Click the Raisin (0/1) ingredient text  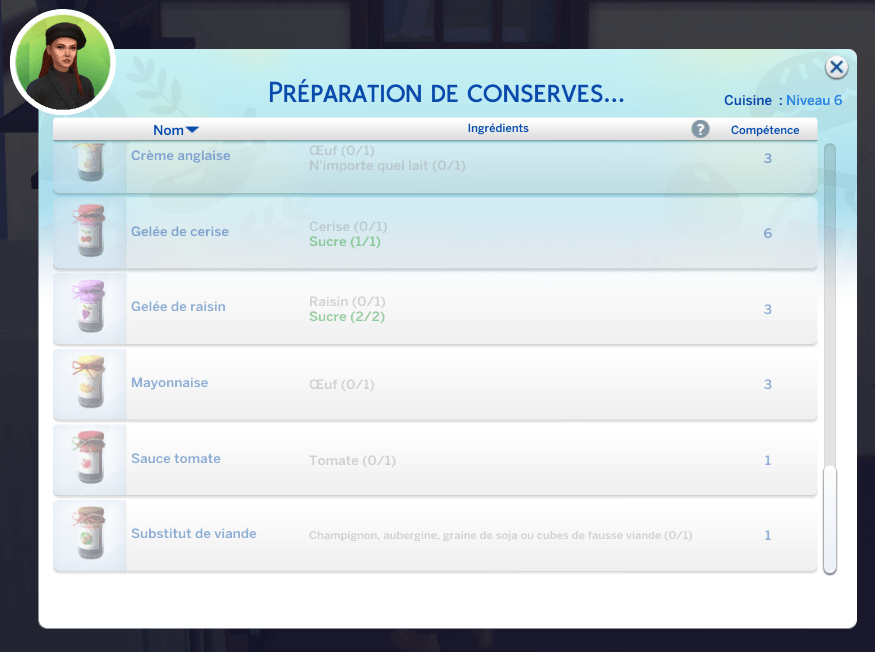347,301
